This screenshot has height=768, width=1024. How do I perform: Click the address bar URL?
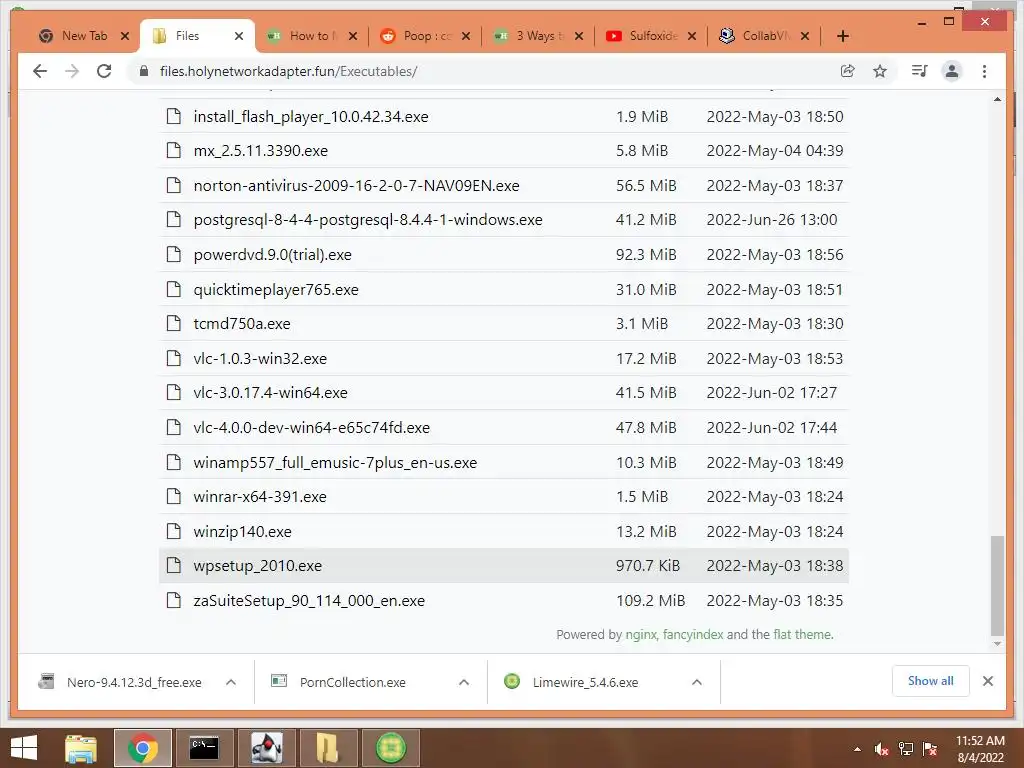(288, 71)
